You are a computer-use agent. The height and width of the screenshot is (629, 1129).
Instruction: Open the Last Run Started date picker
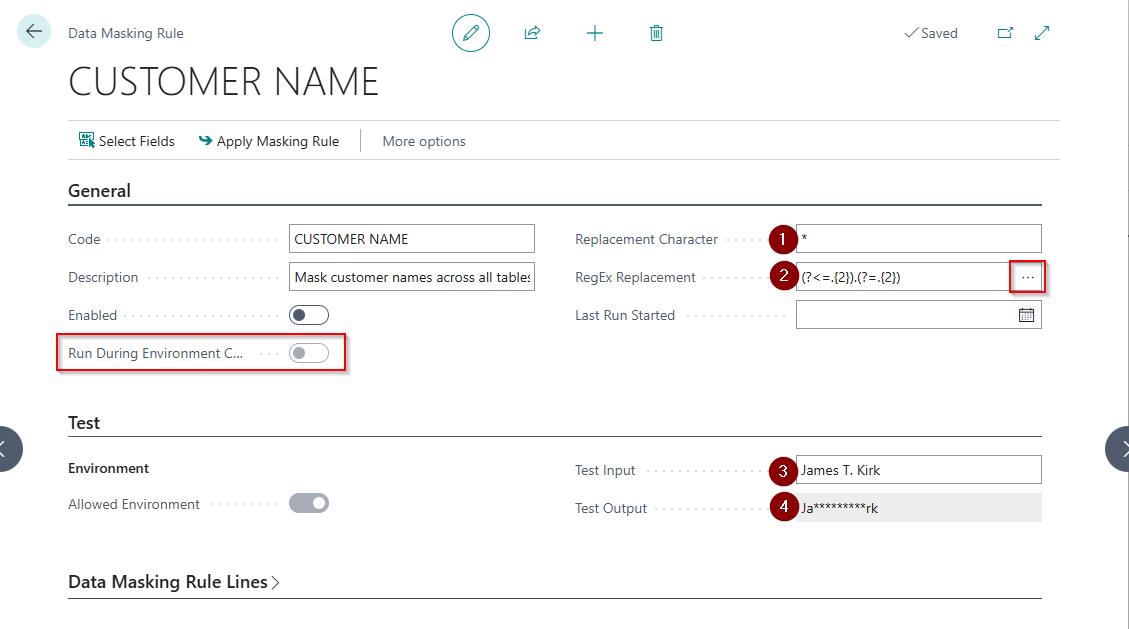point(1029,314)
